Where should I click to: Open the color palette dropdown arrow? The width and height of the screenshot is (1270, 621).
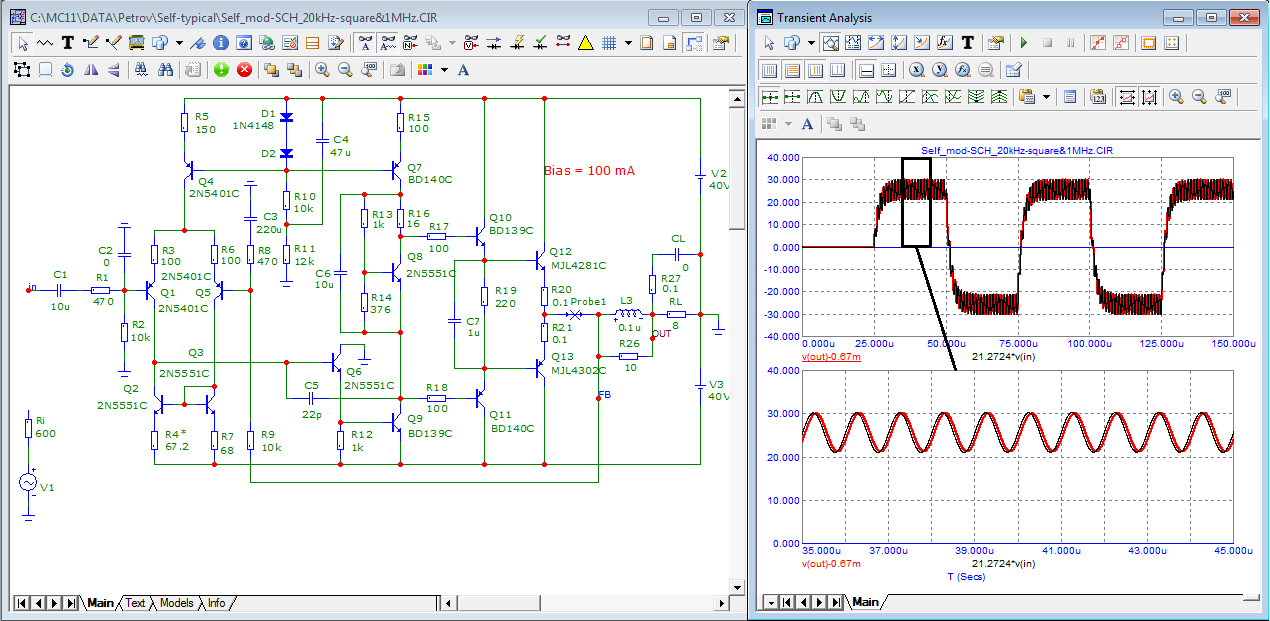point(444,70)
